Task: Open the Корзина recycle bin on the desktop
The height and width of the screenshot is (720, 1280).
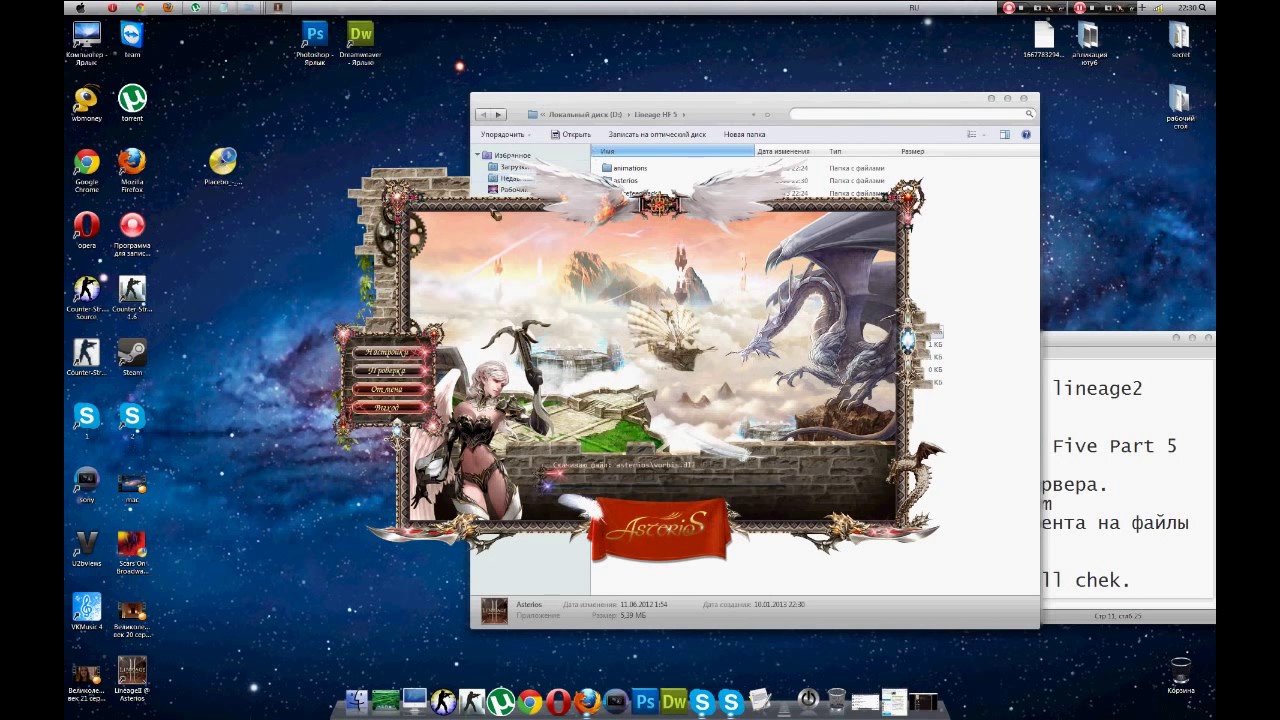Action: tap(1181, 675)
